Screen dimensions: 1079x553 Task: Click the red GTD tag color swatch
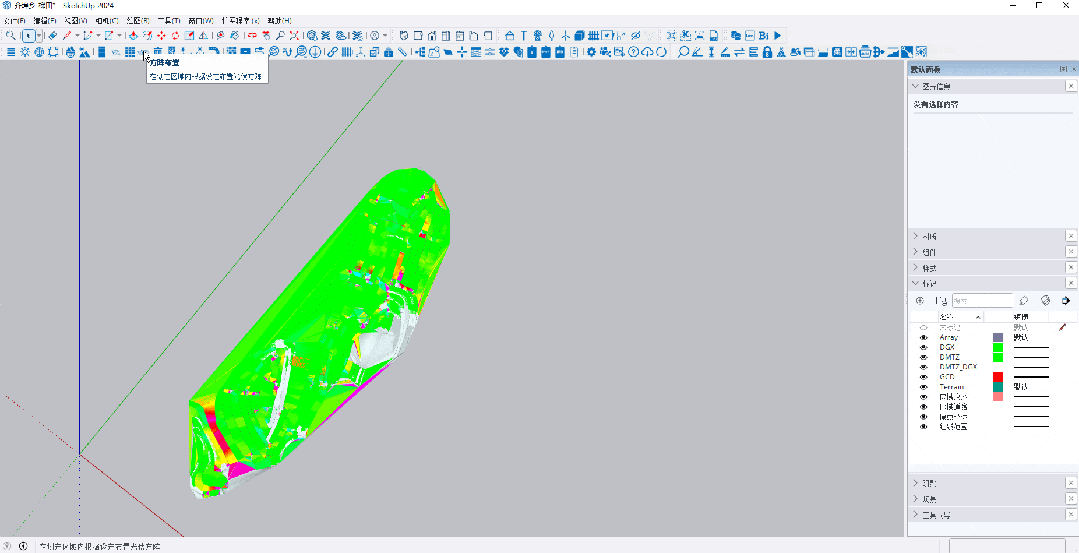997,377
